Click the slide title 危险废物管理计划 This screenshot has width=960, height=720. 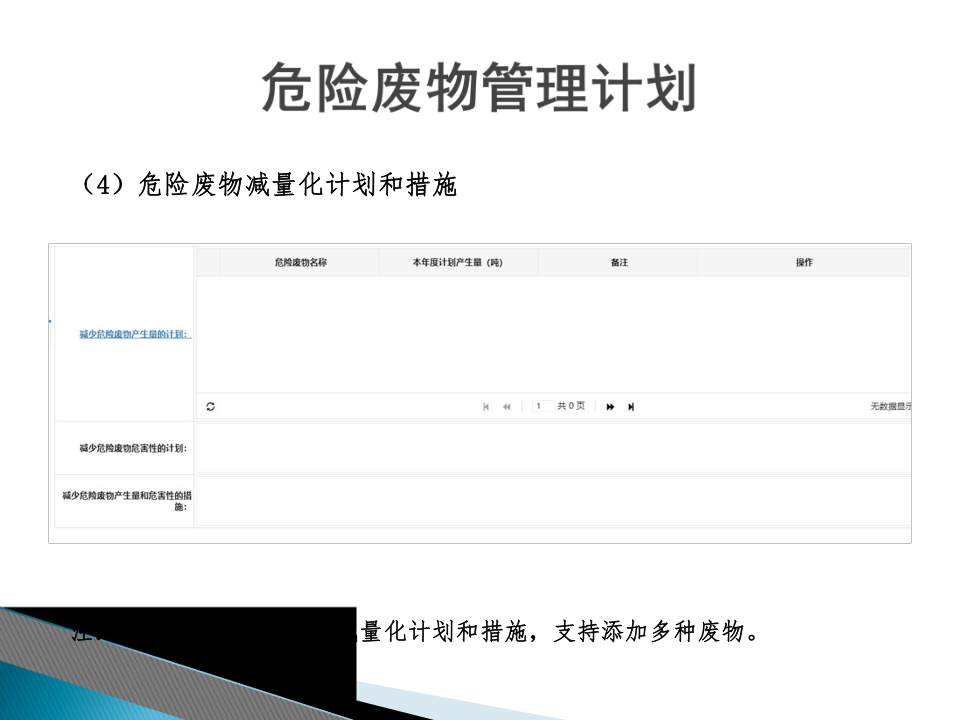(x=479, y=88)
